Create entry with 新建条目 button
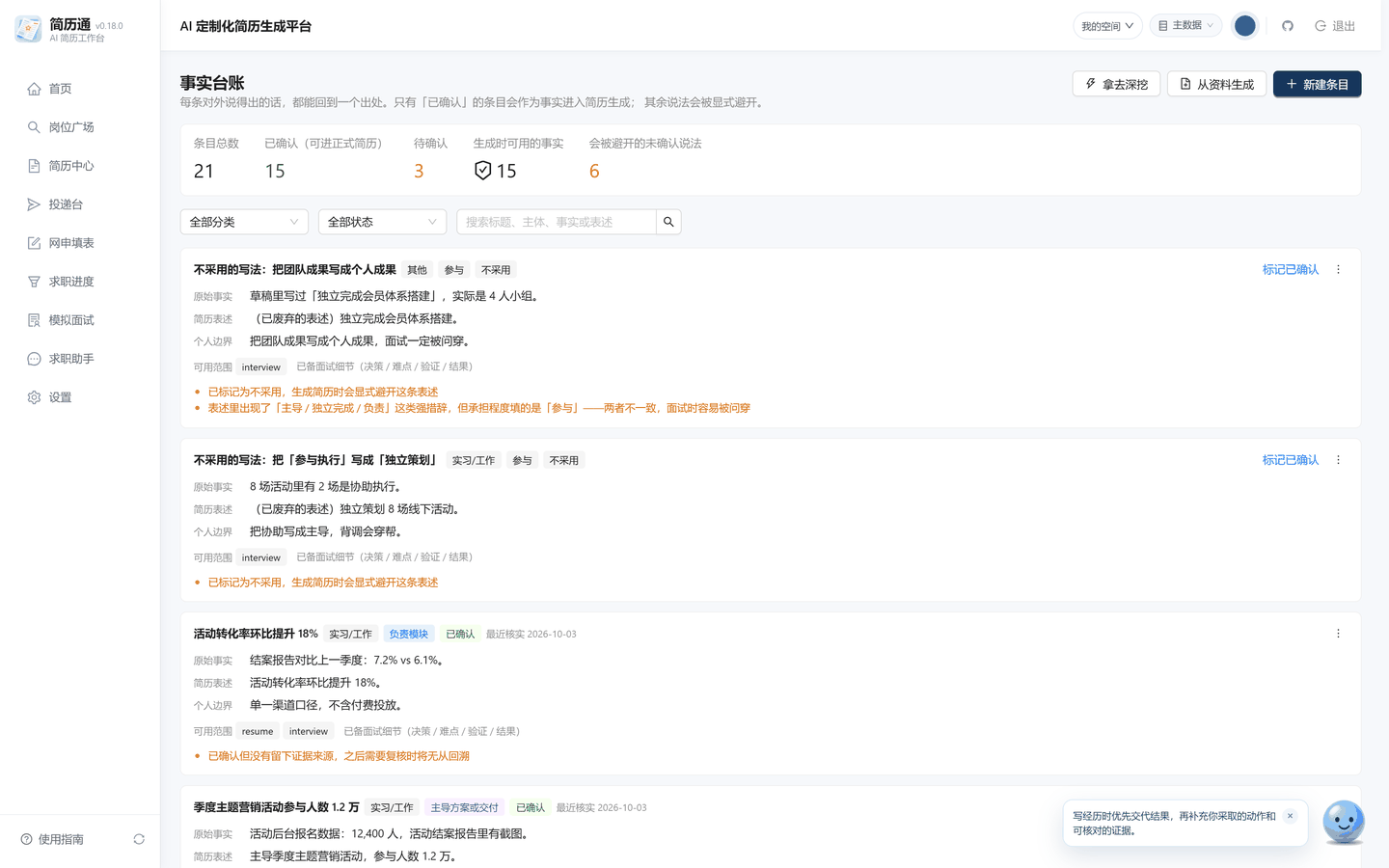 coord(1318,84)
